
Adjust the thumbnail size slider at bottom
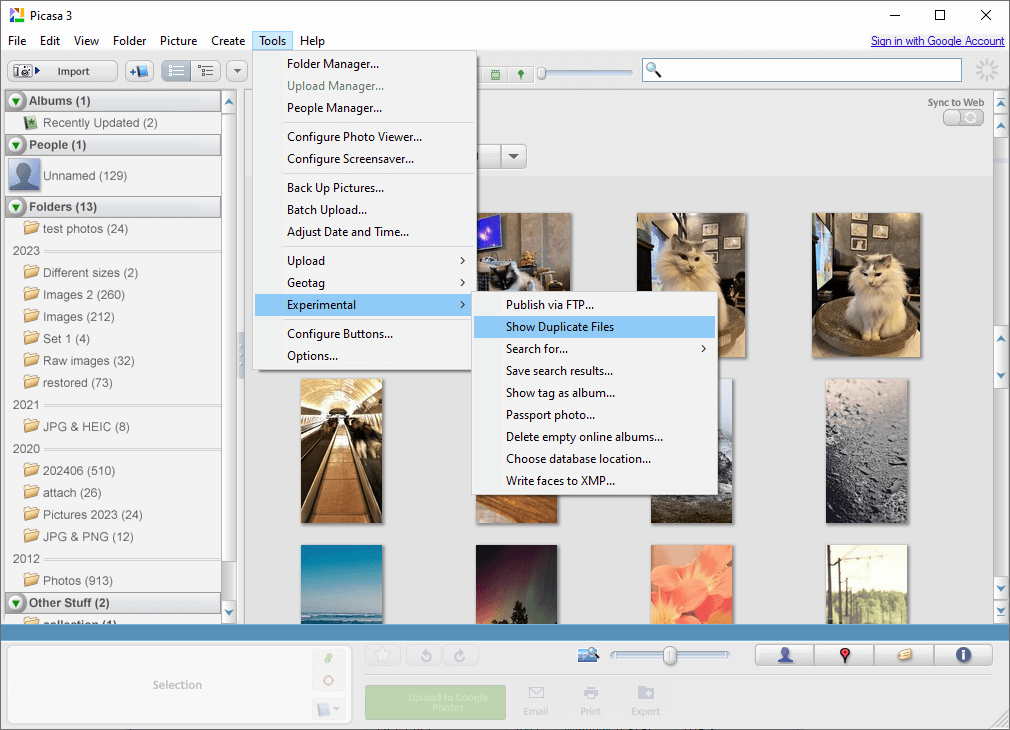coord(670,655)
